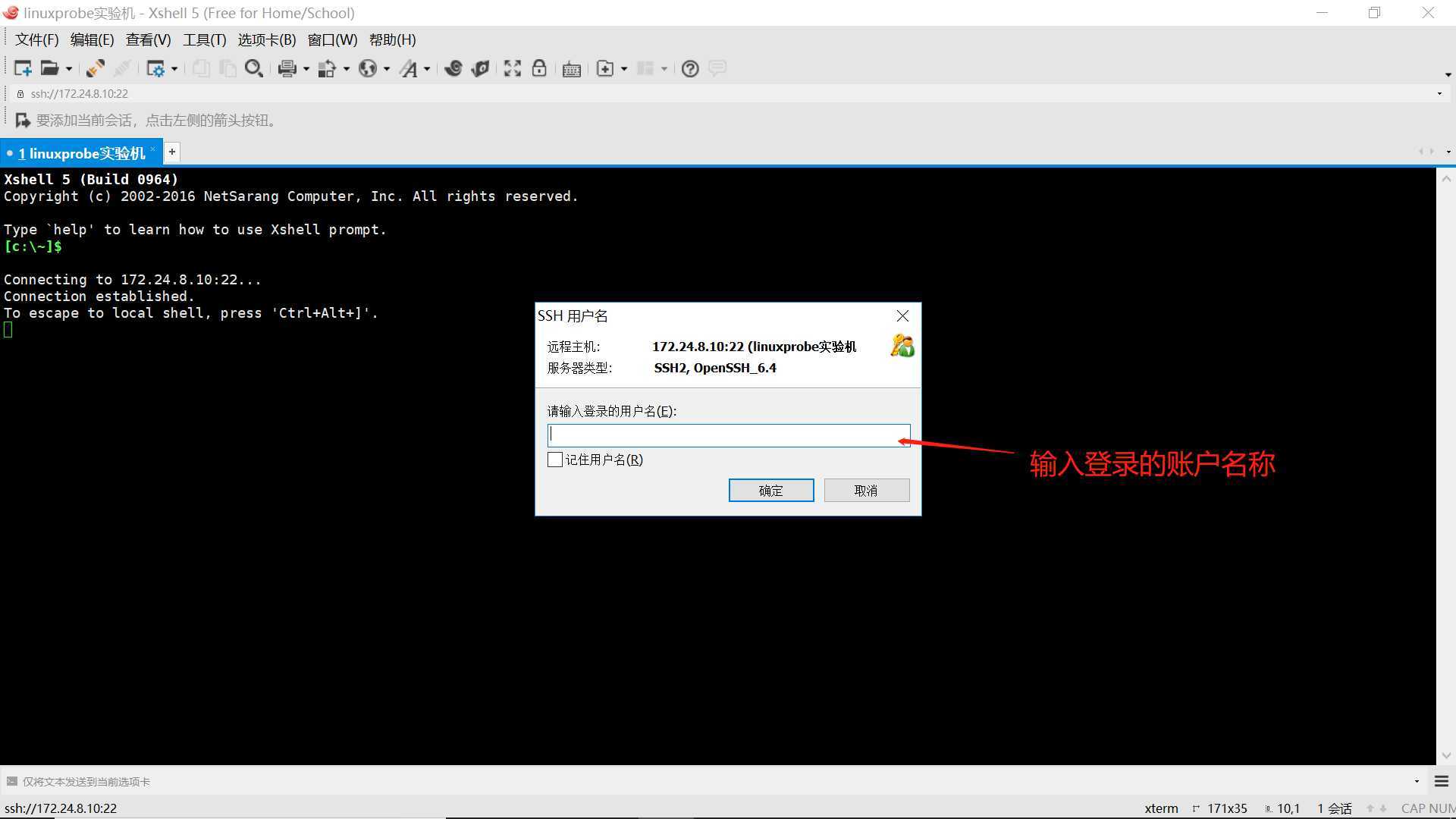Click terminal scrollbar down arrow
This screenshot has height=819, width=1456.
tap(1446, 756)
